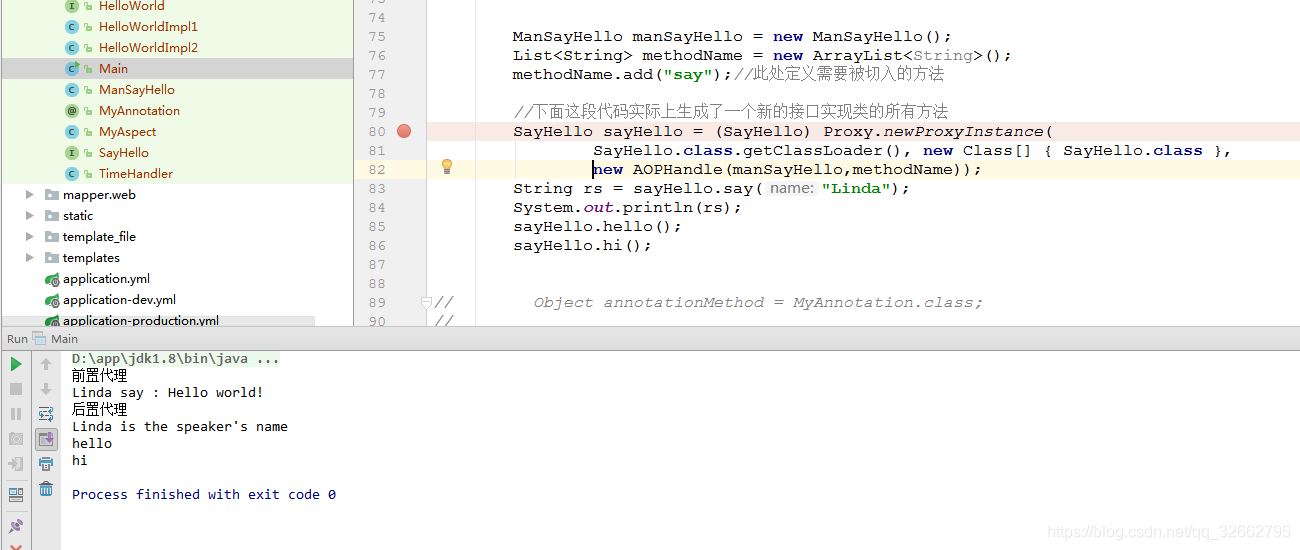Image resolution: width=1300 pixels, height=550 pixels.
Task: Click sayHello.hi() statement on line 86
Action: coord(582,246)
